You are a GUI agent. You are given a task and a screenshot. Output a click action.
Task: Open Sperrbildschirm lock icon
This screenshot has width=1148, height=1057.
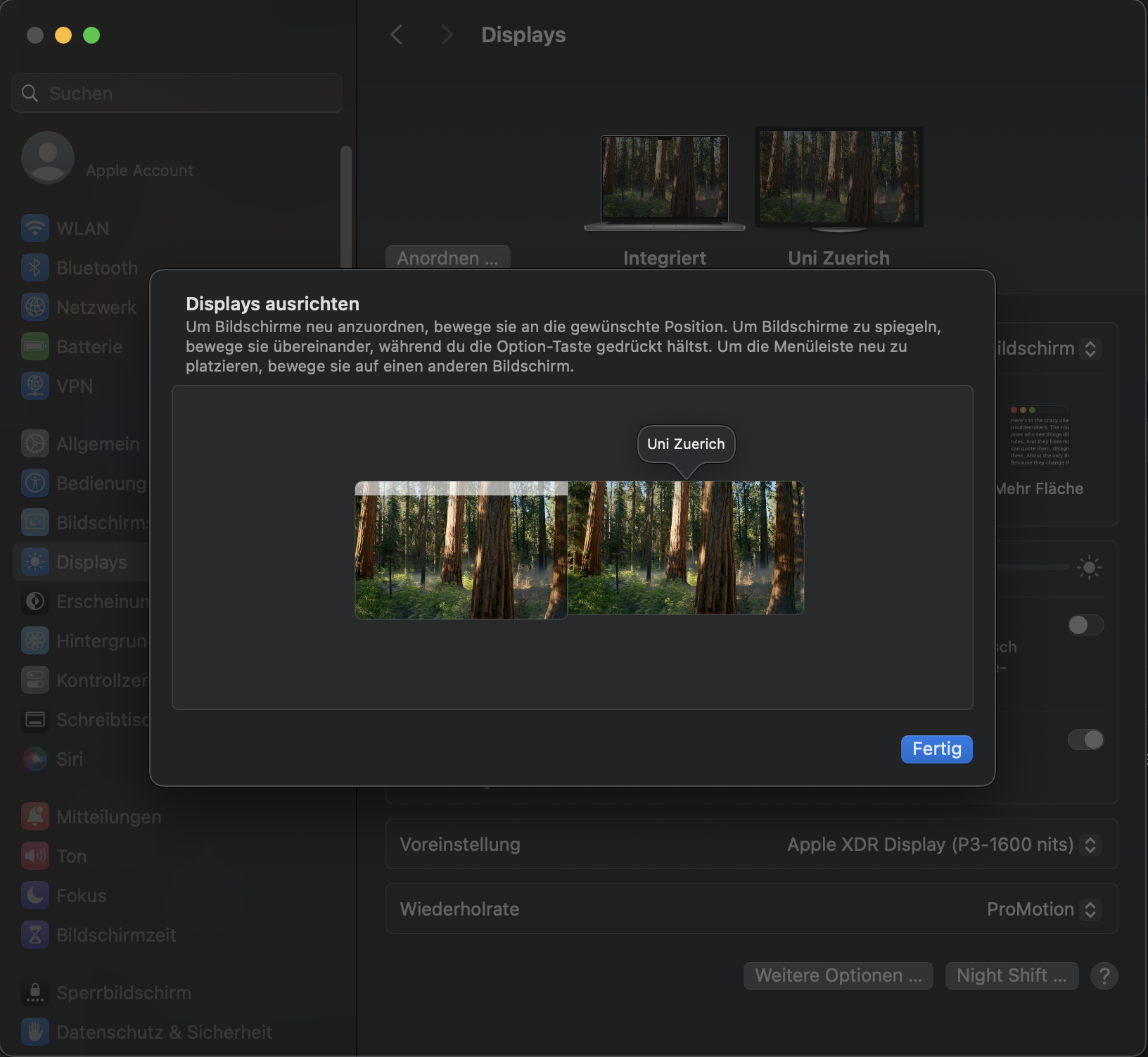point(35,992)
